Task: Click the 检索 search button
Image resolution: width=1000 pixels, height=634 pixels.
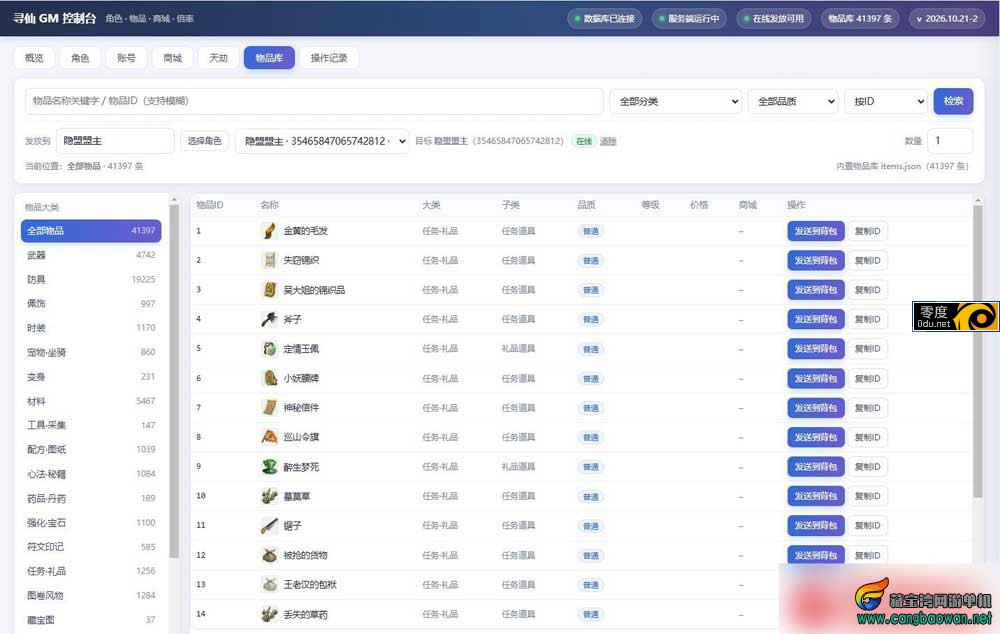Action: coord(953,101)
